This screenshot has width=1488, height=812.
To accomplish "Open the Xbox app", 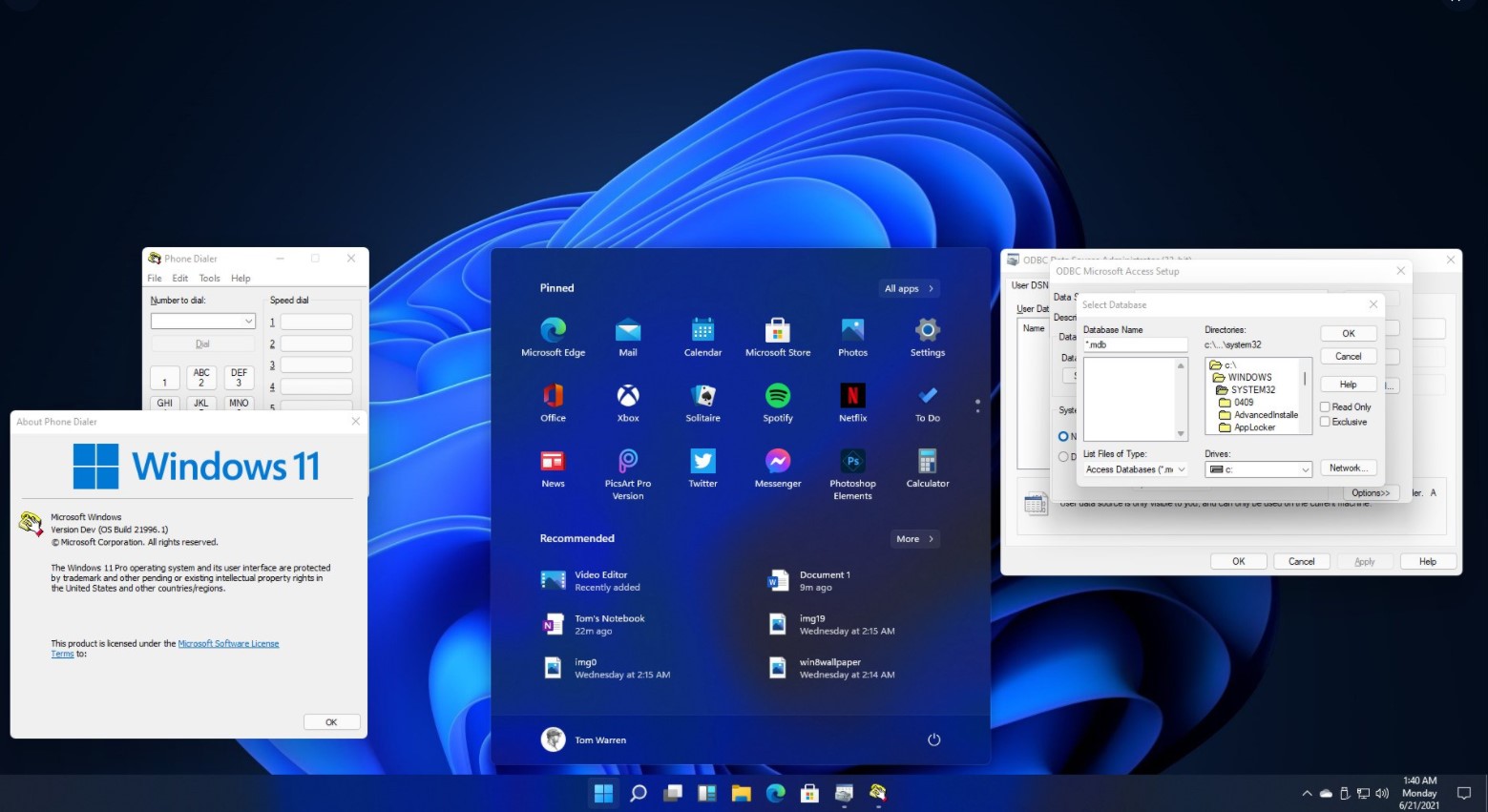I will (x=628, y=403).
